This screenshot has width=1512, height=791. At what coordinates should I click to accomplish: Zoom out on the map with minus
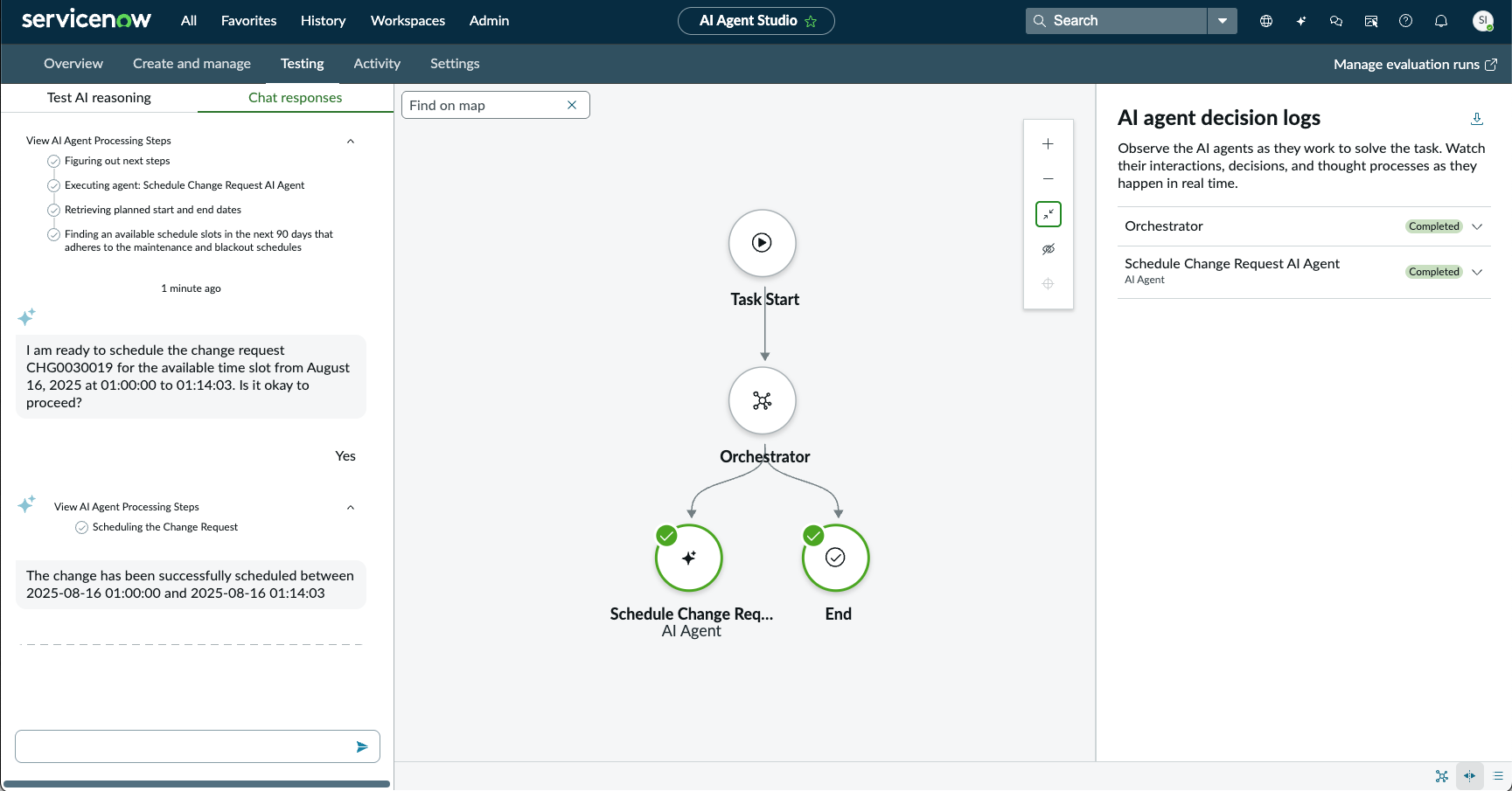[1048, 179]
